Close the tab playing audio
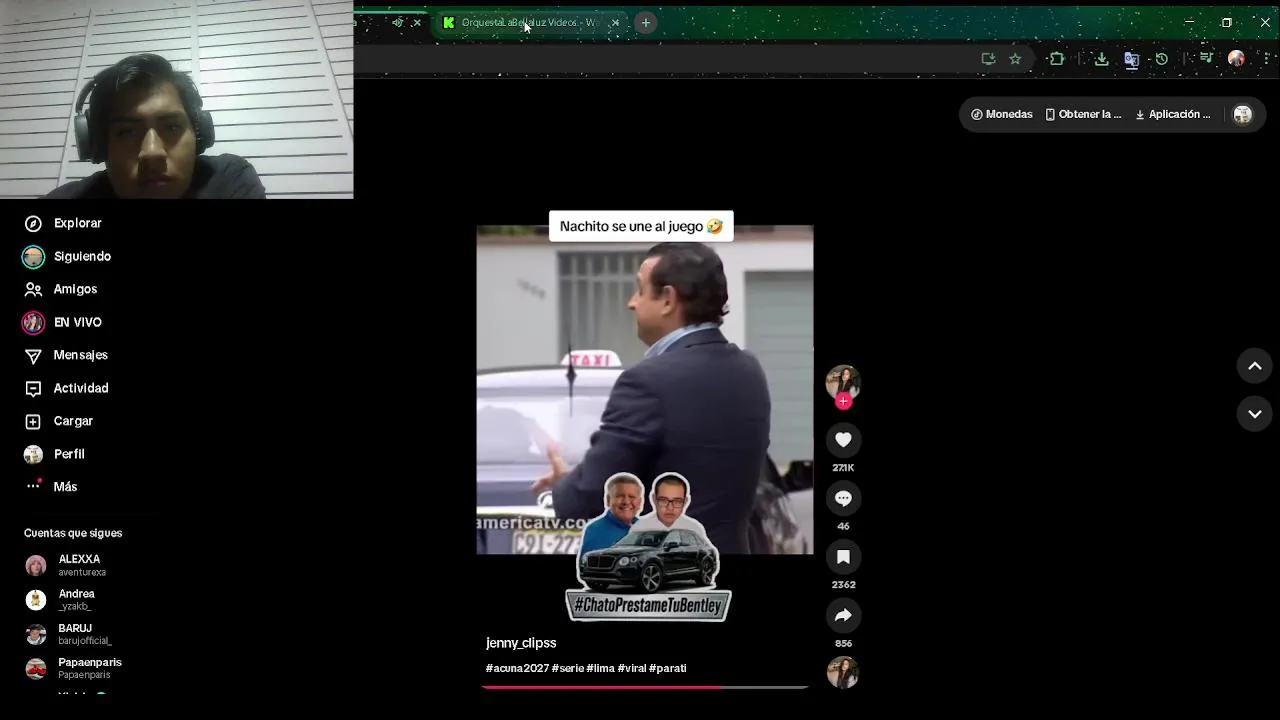The width and height of the screenshot is (1280, 720). (x=417, y=22)
